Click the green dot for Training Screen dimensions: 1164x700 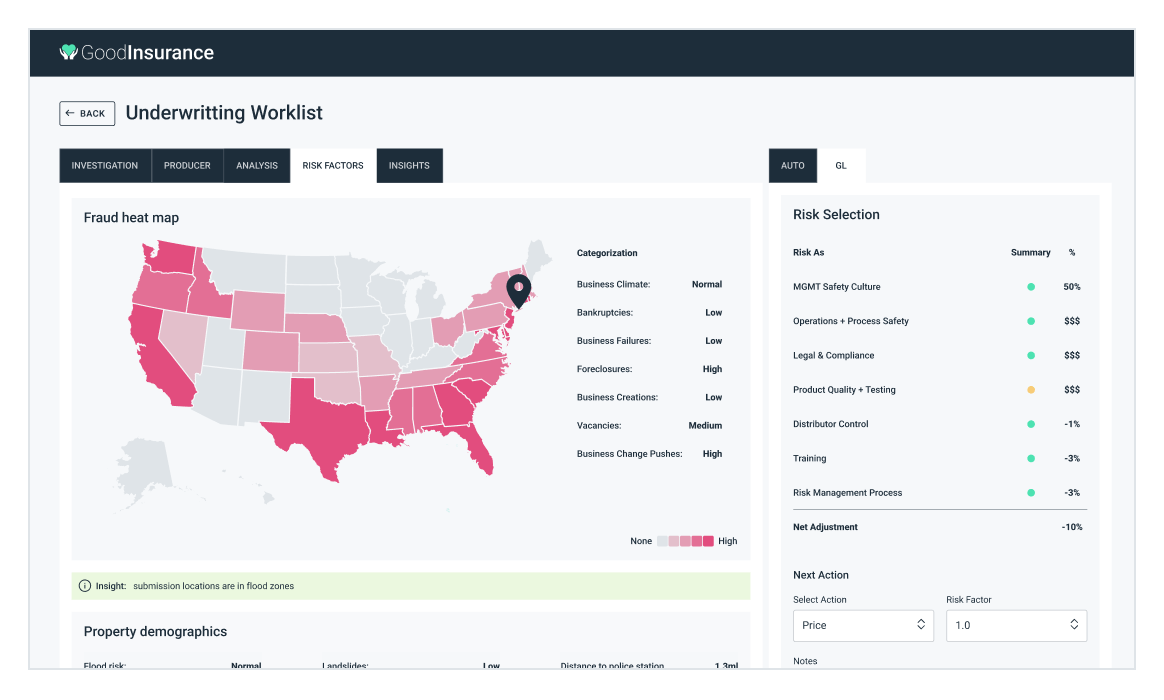click(x=1031, y=458)
